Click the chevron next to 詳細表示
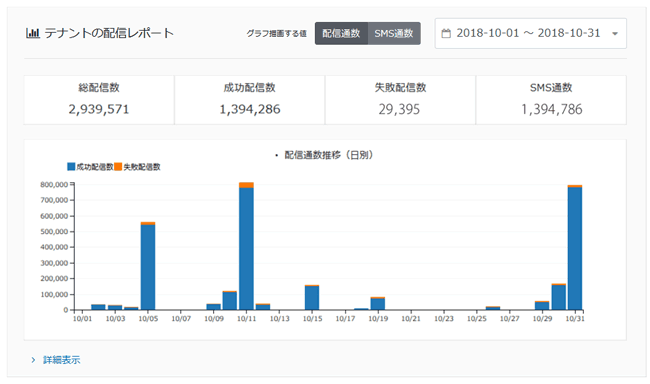Viewport: 650px width, 384px height. 33,360
